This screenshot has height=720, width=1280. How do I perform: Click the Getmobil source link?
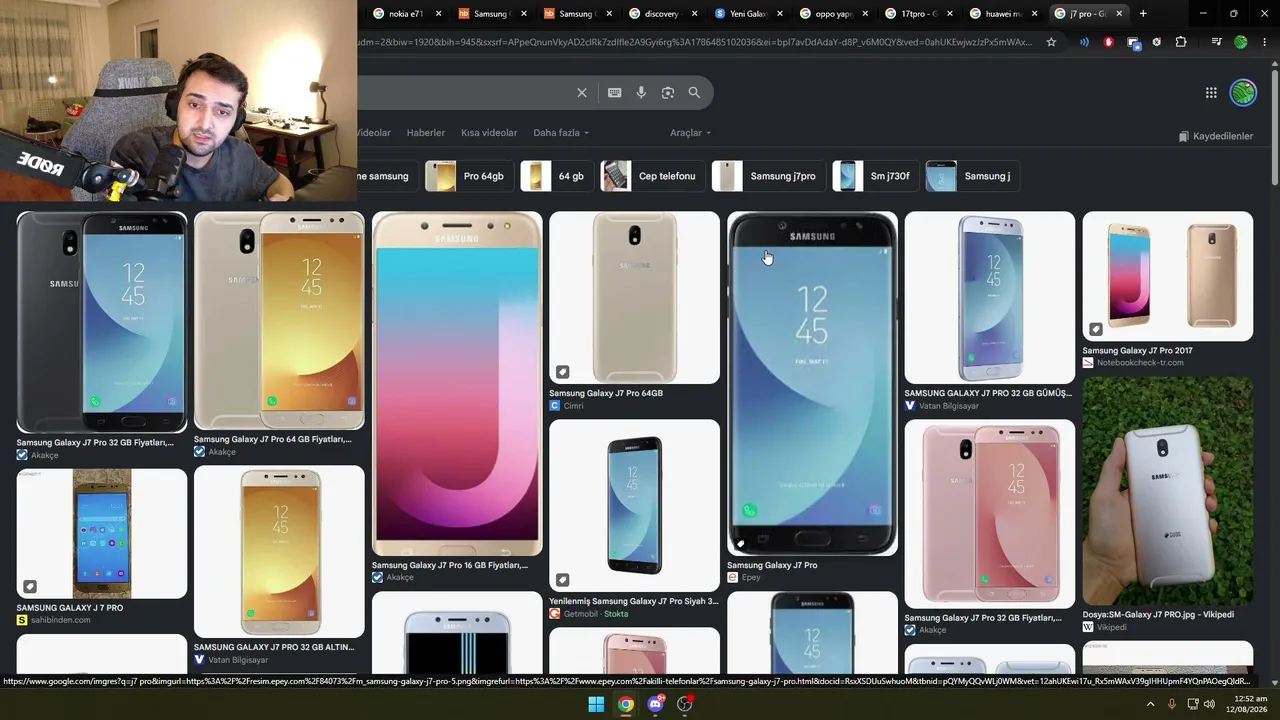[x=589, y=613]
